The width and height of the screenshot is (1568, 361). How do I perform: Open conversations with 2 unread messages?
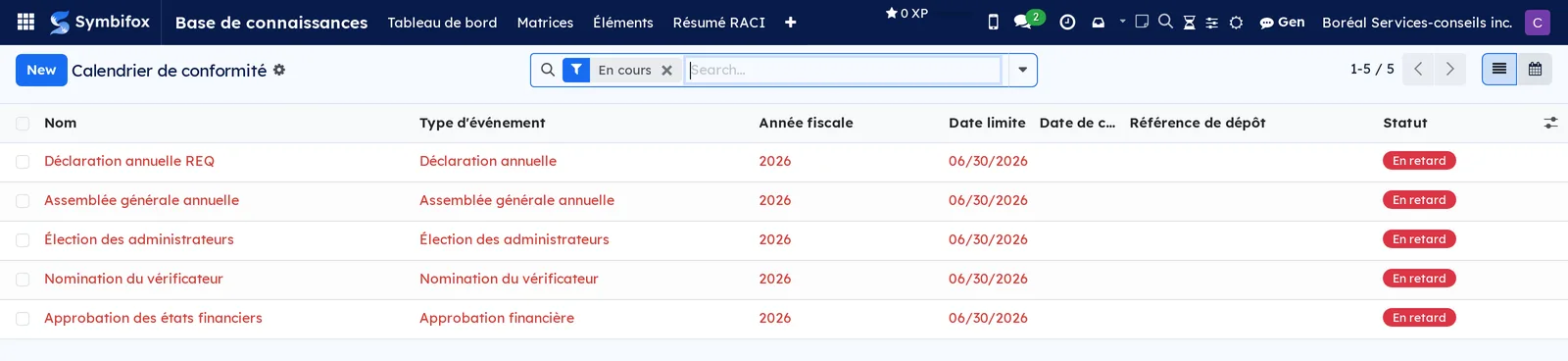click(1028, 20)
